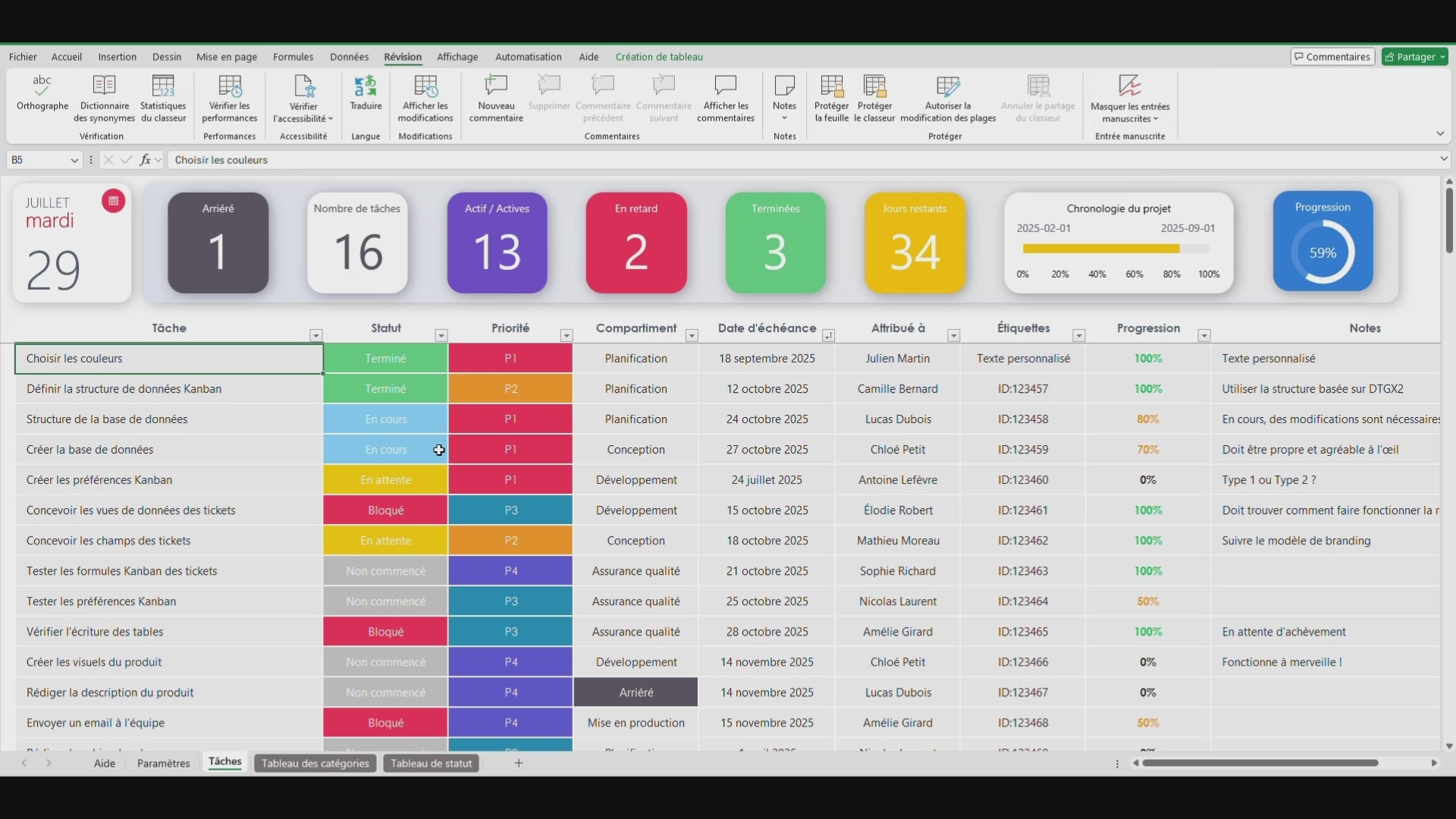Viewport: 1456px width, 819px height.
Task: Click Protéger le classeur
Action: click(874, 99)
